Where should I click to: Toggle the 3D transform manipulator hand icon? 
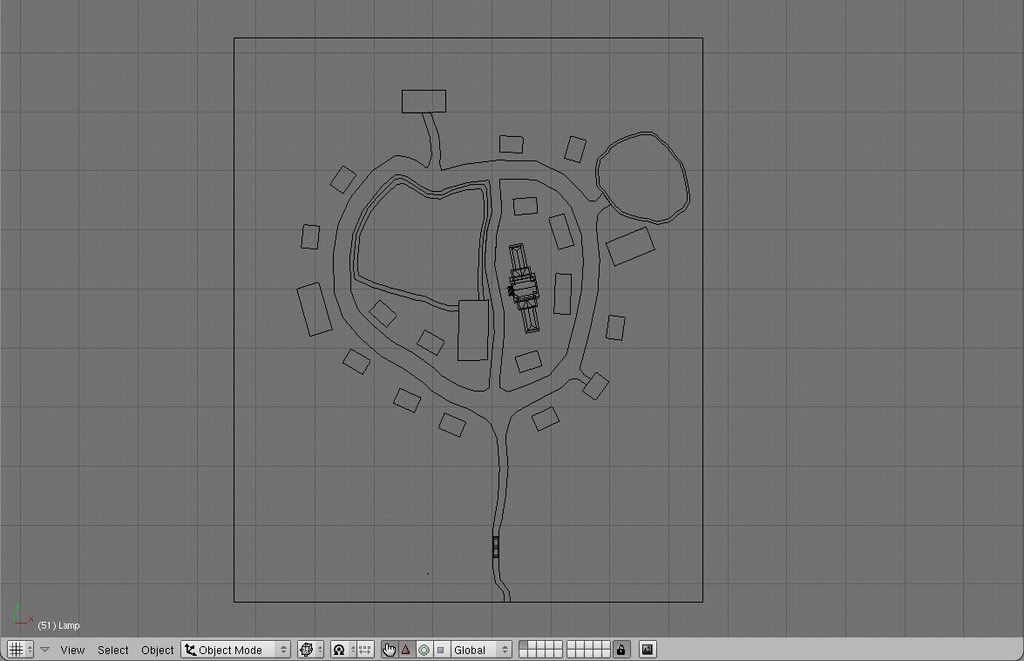(389, 649)
